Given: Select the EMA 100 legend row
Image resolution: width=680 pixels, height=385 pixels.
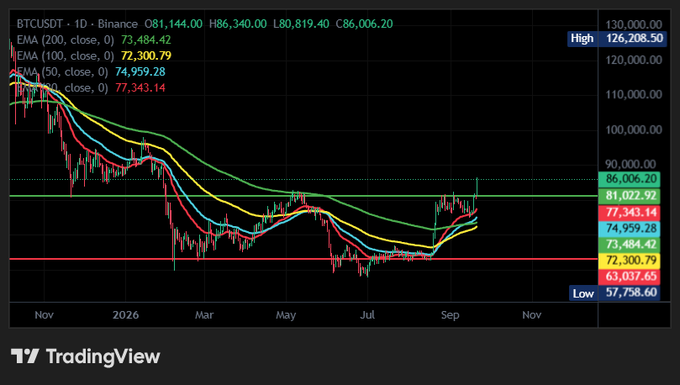Looking at the screenshot, I should tap(94, 56).
